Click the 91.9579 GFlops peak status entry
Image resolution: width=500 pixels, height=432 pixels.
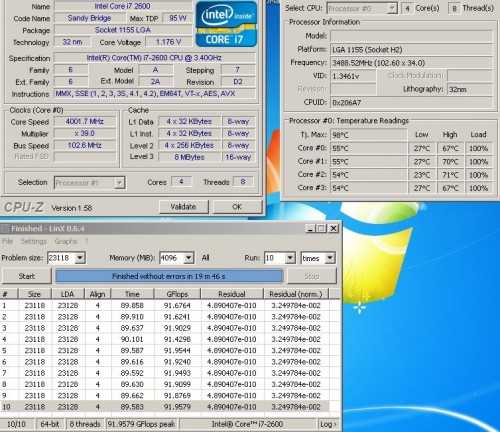click(142, 424)
